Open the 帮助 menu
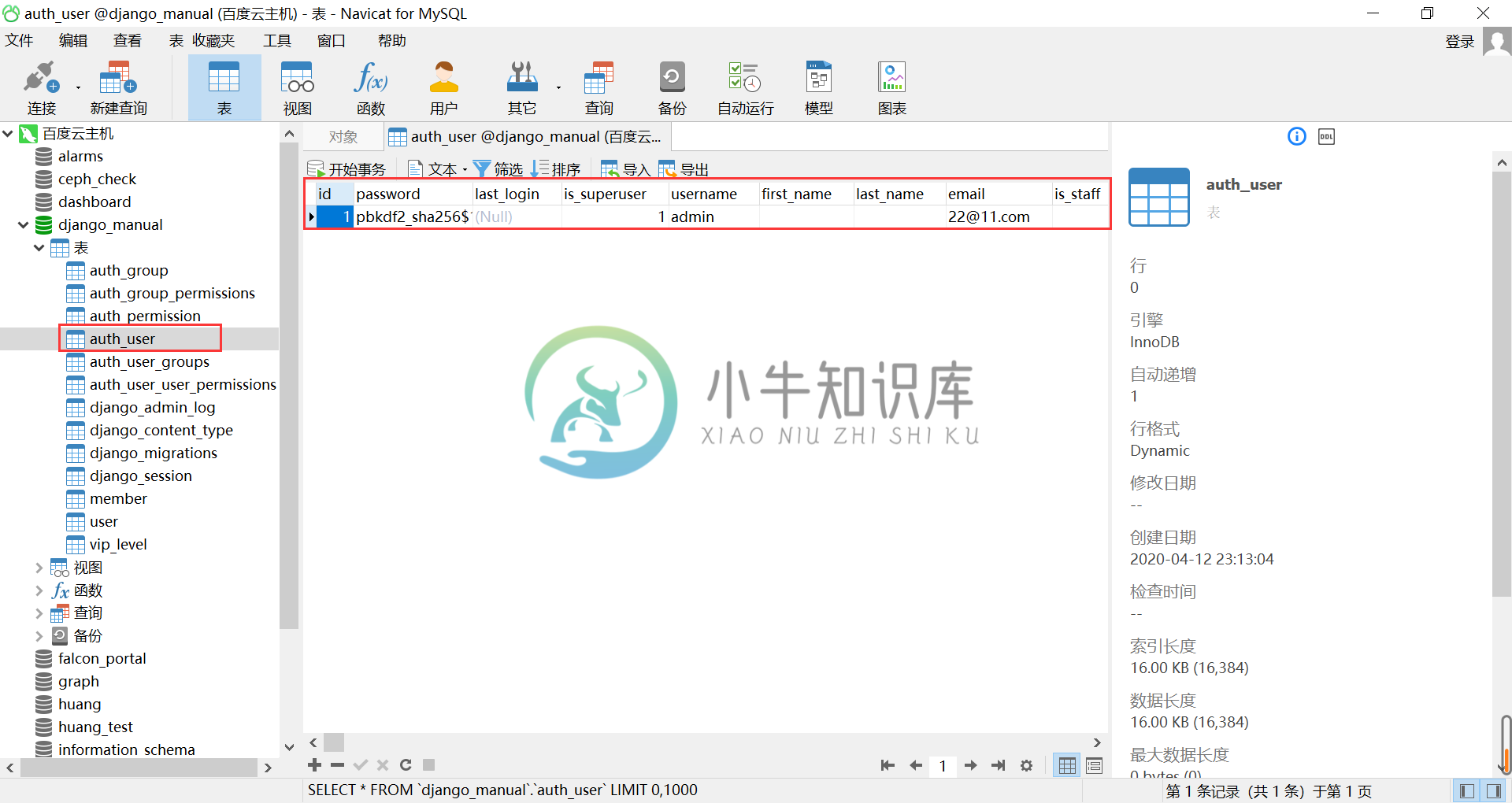The height and width of the screenshot is (803, 1512). pos(392,40)
